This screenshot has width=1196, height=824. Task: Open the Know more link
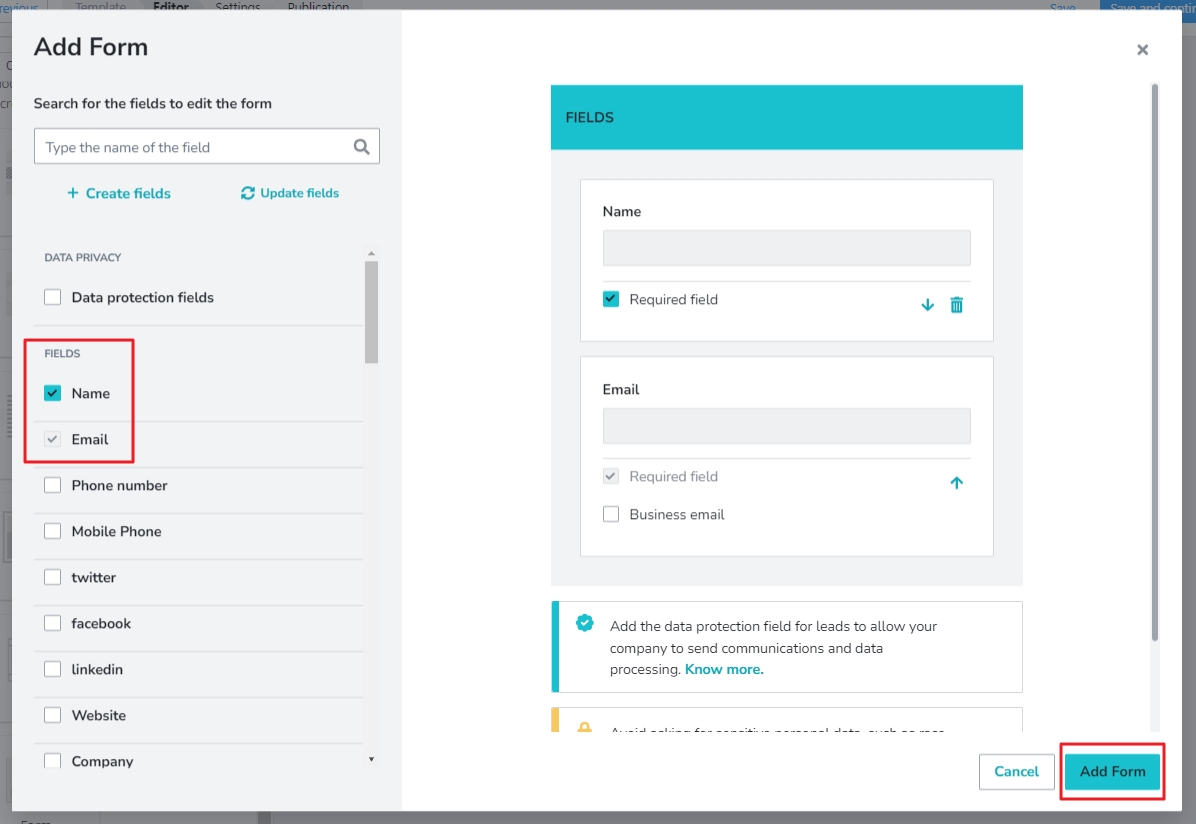pos(723,670)
